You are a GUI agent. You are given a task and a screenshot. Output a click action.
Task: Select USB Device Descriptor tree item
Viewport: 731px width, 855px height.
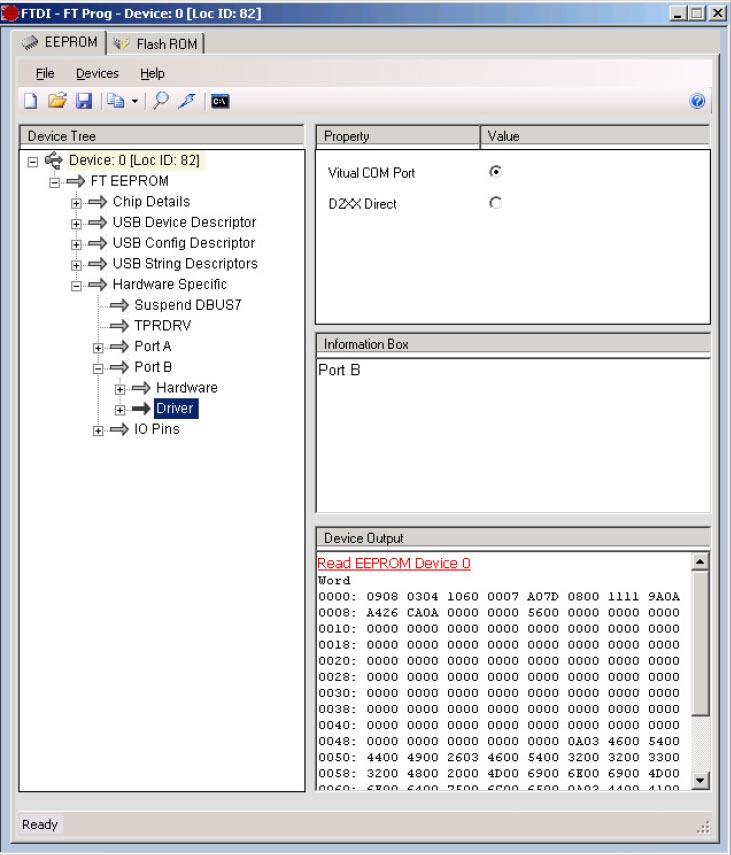184,222
